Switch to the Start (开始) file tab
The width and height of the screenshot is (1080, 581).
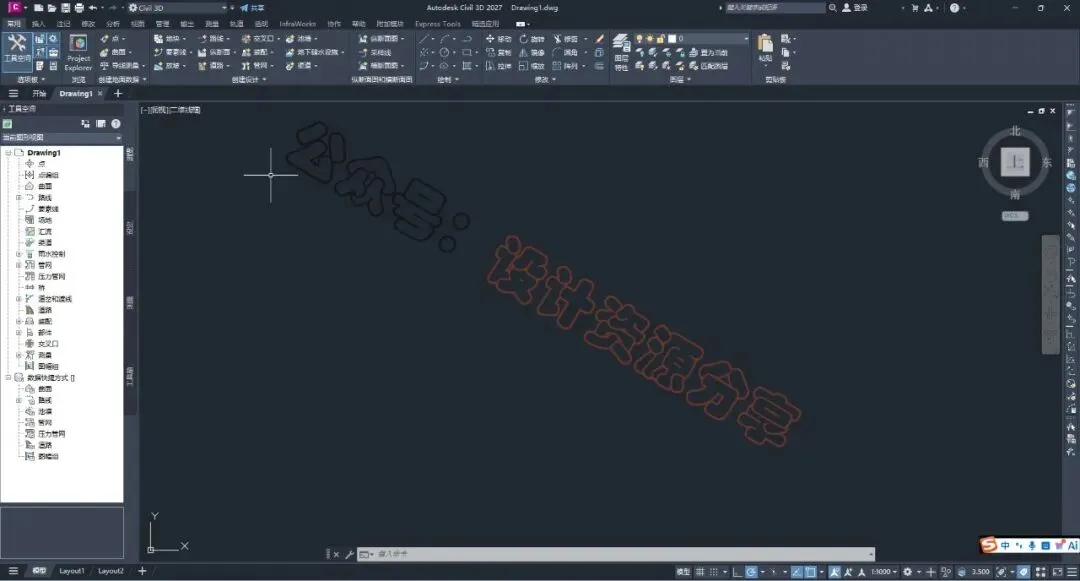click(39, 94)
